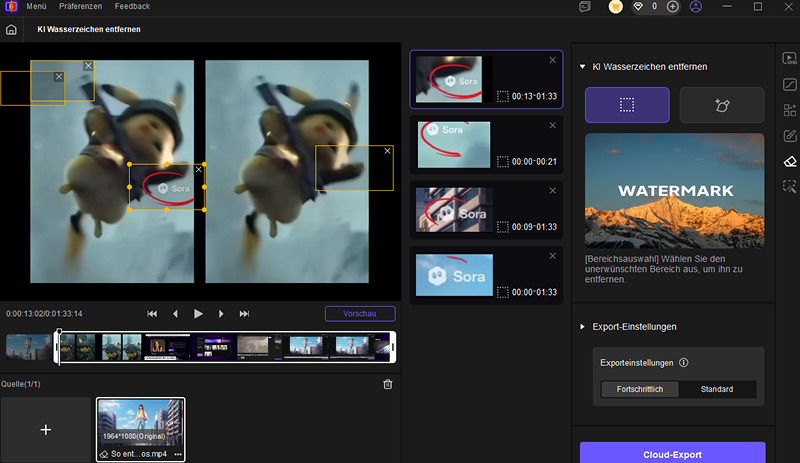Click the Exporteinstellungen info icon

coord(683,363)
